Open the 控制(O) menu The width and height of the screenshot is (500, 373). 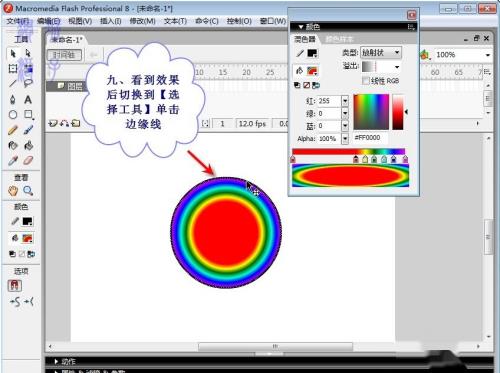click(239, 21)
